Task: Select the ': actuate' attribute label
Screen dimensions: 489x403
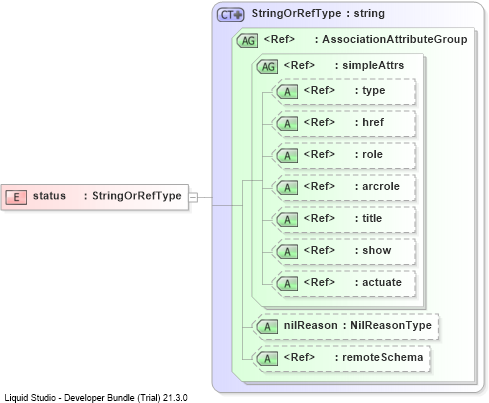Action: point(378,282)
